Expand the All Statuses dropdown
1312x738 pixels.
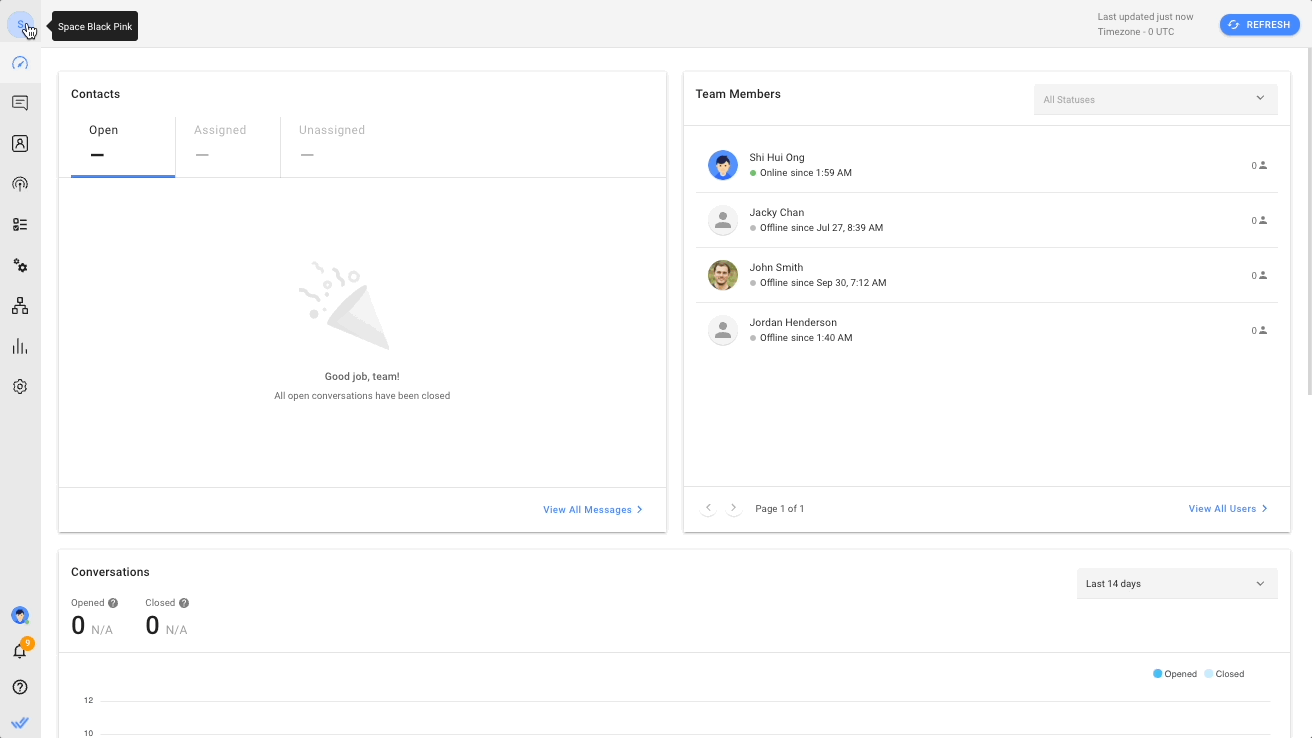[1155, 99]
